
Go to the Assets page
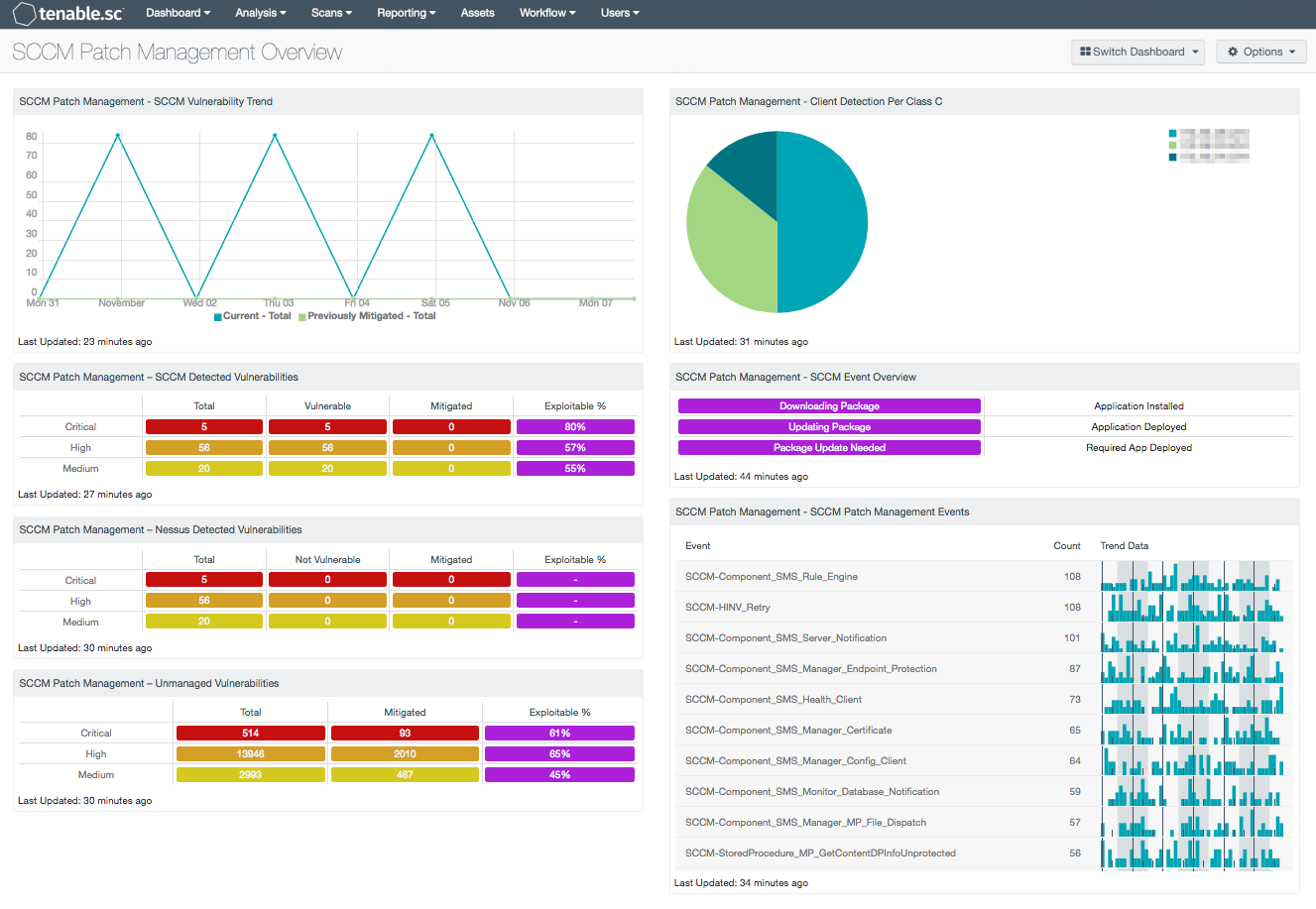tap(477, 13)
